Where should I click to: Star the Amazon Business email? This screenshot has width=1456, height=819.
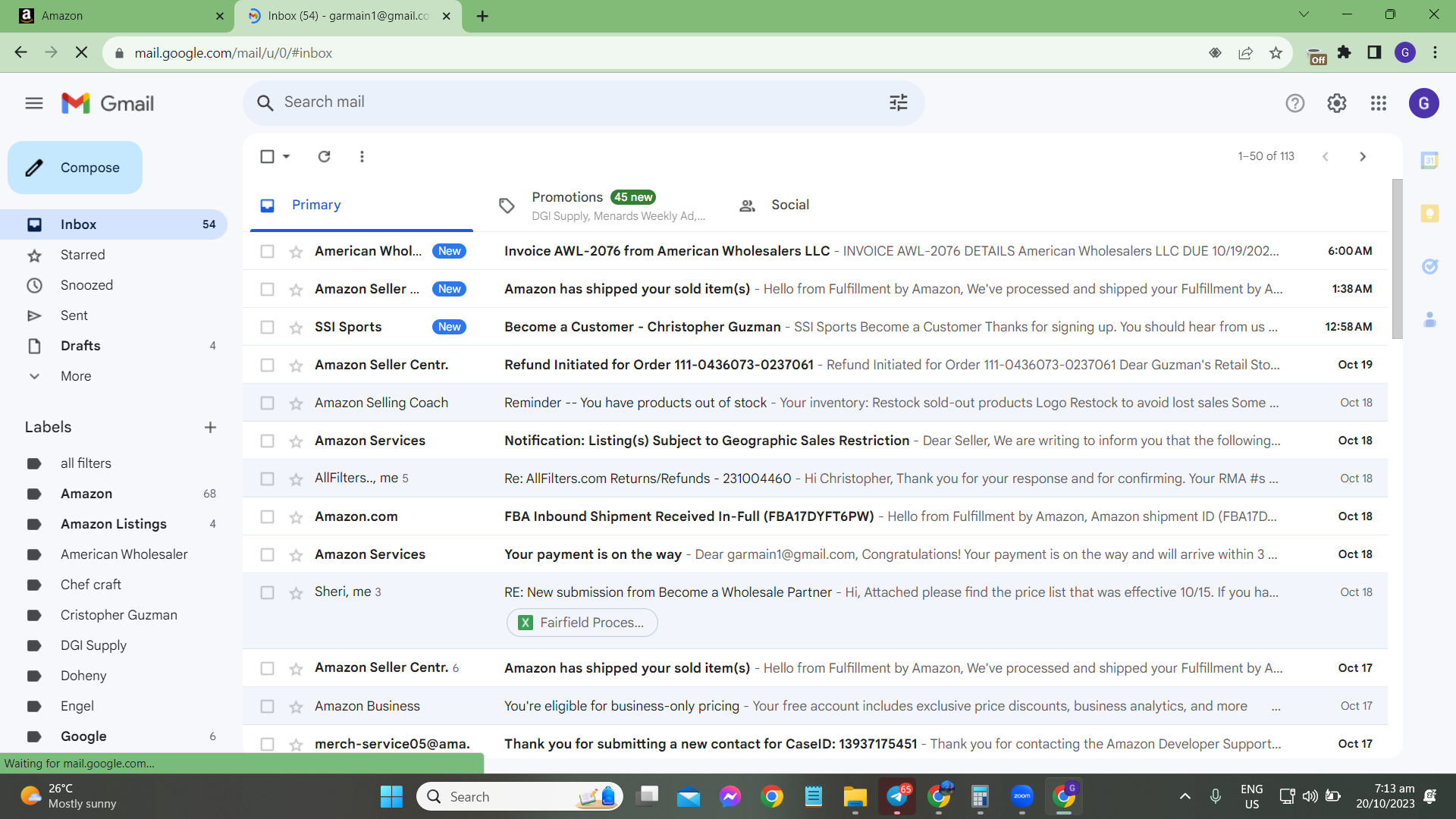(296, 707)
